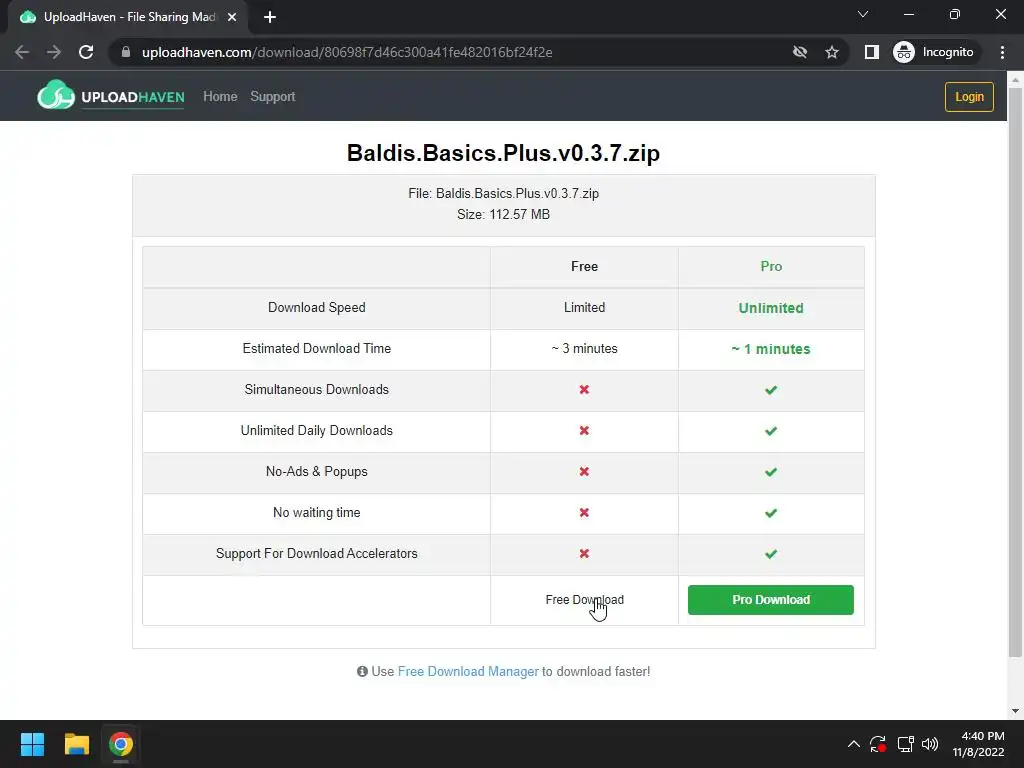Viewport: 1024px width, 768px height.
Task: Click the browser forward arrow
Action: point(54,52)
